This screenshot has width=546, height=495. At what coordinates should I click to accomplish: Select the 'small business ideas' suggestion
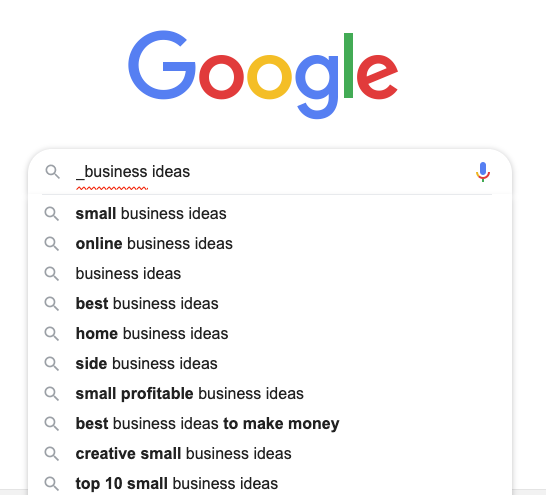click(x=270, y=213)
